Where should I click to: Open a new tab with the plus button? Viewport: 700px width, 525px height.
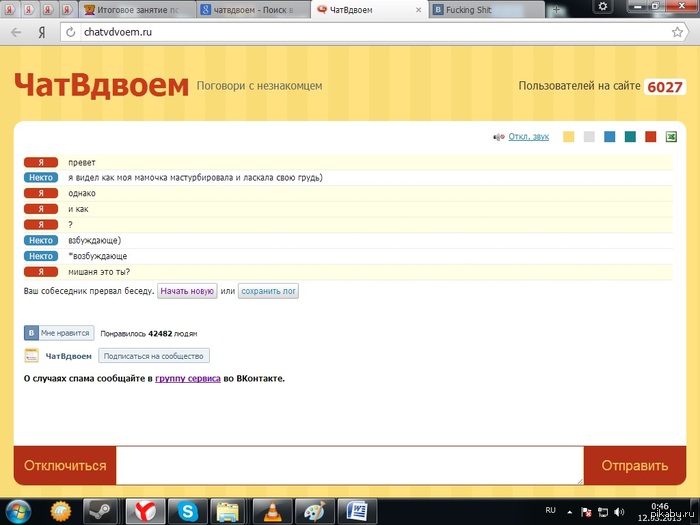(556, 10)
